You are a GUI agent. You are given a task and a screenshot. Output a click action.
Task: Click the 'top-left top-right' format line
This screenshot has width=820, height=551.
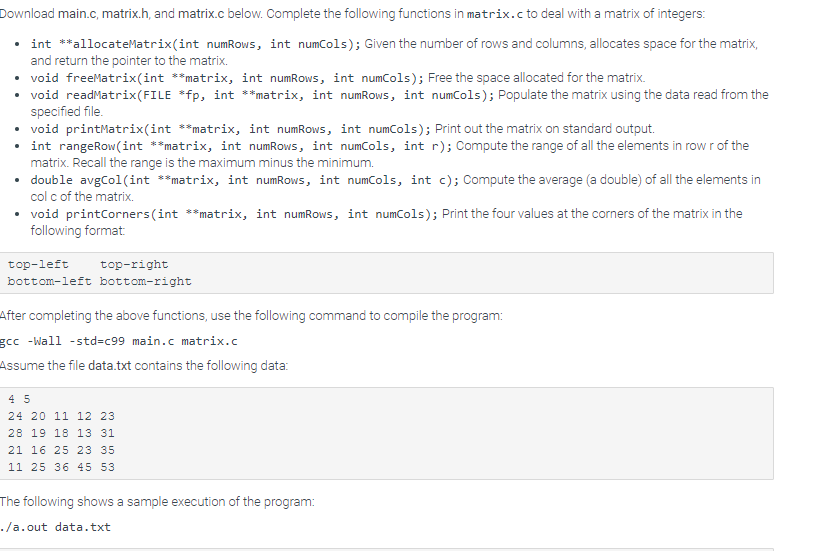[88, 265]
